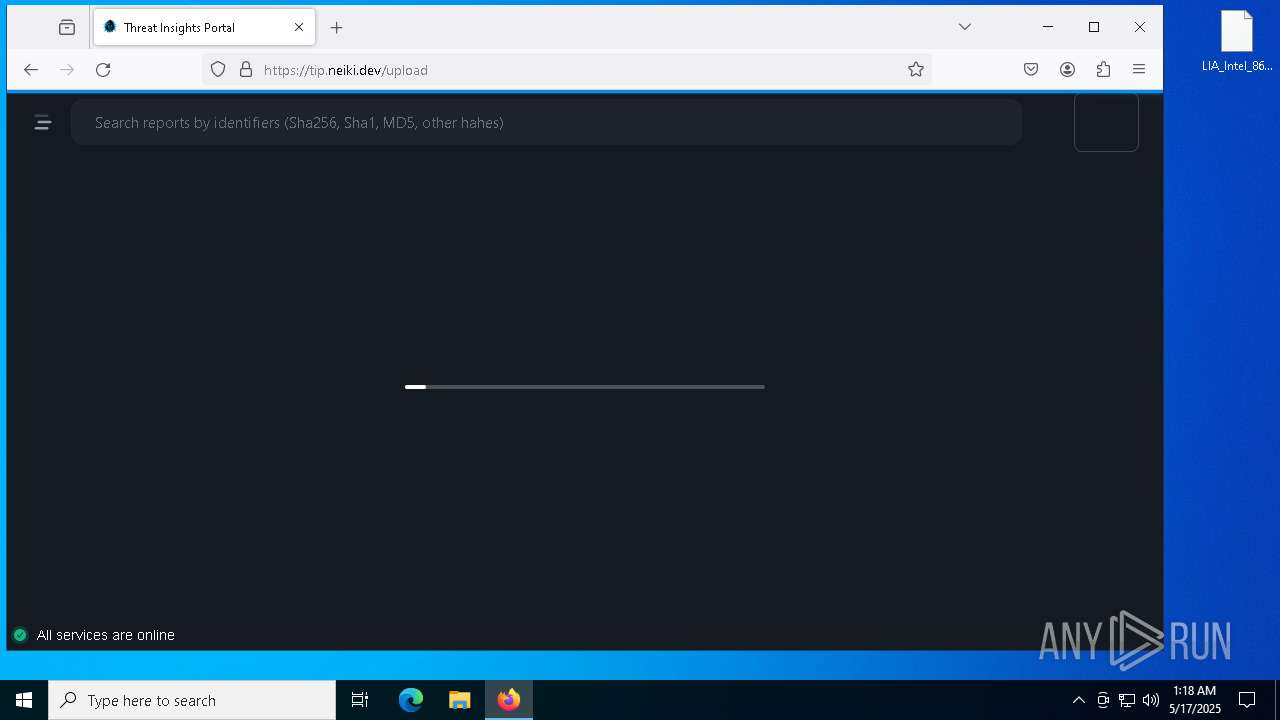The width and height of the screenshot is (1280, 720).
Task: Open the Windows Start menu
Action: pyautogui.click(x=24, y=700)
